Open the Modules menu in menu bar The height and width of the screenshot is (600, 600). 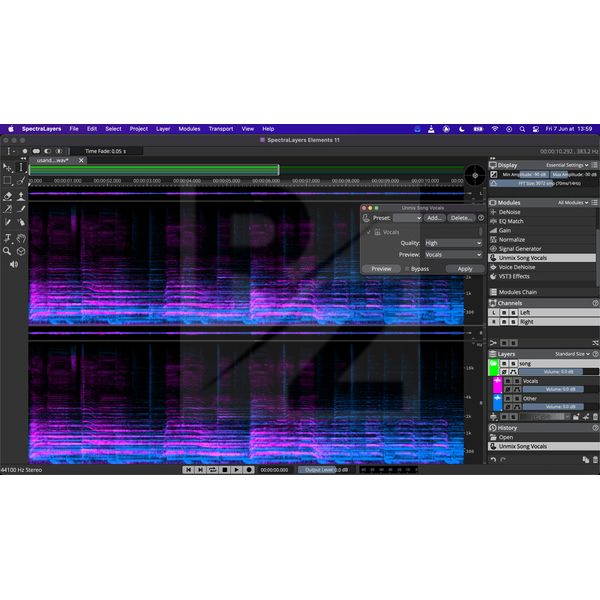click(189, 129)
